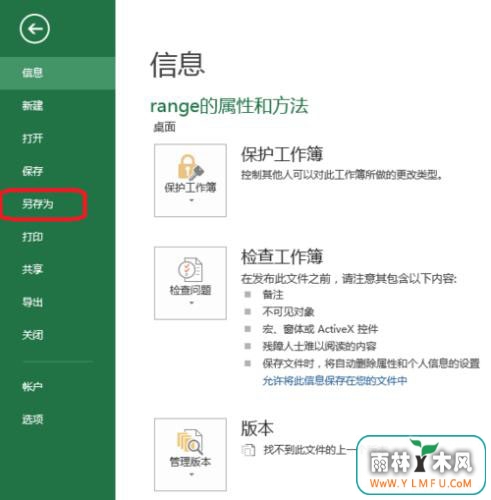
Task: Click the Check for Issues document icon
Action: click(190, 270)
